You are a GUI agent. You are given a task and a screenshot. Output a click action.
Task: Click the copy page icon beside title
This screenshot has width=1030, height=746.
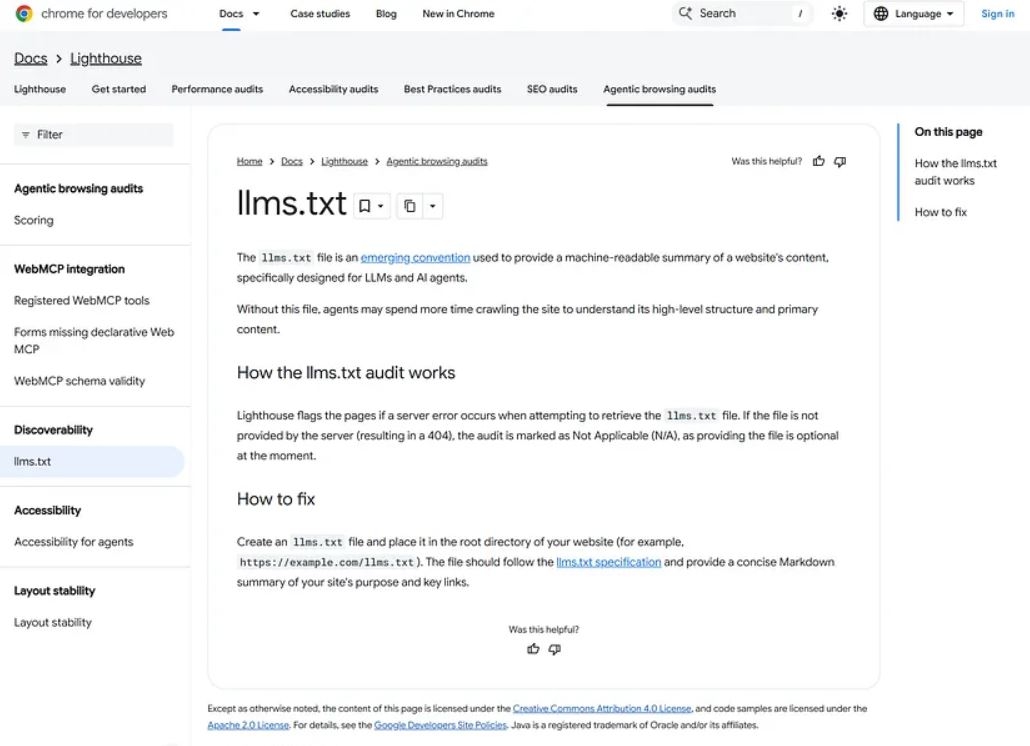click(x=409, y=206)
